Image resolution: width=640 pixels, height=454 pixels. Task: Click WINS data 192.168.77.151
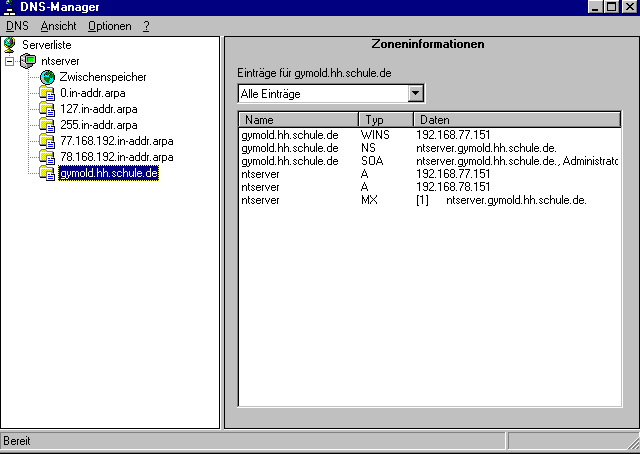453,135
